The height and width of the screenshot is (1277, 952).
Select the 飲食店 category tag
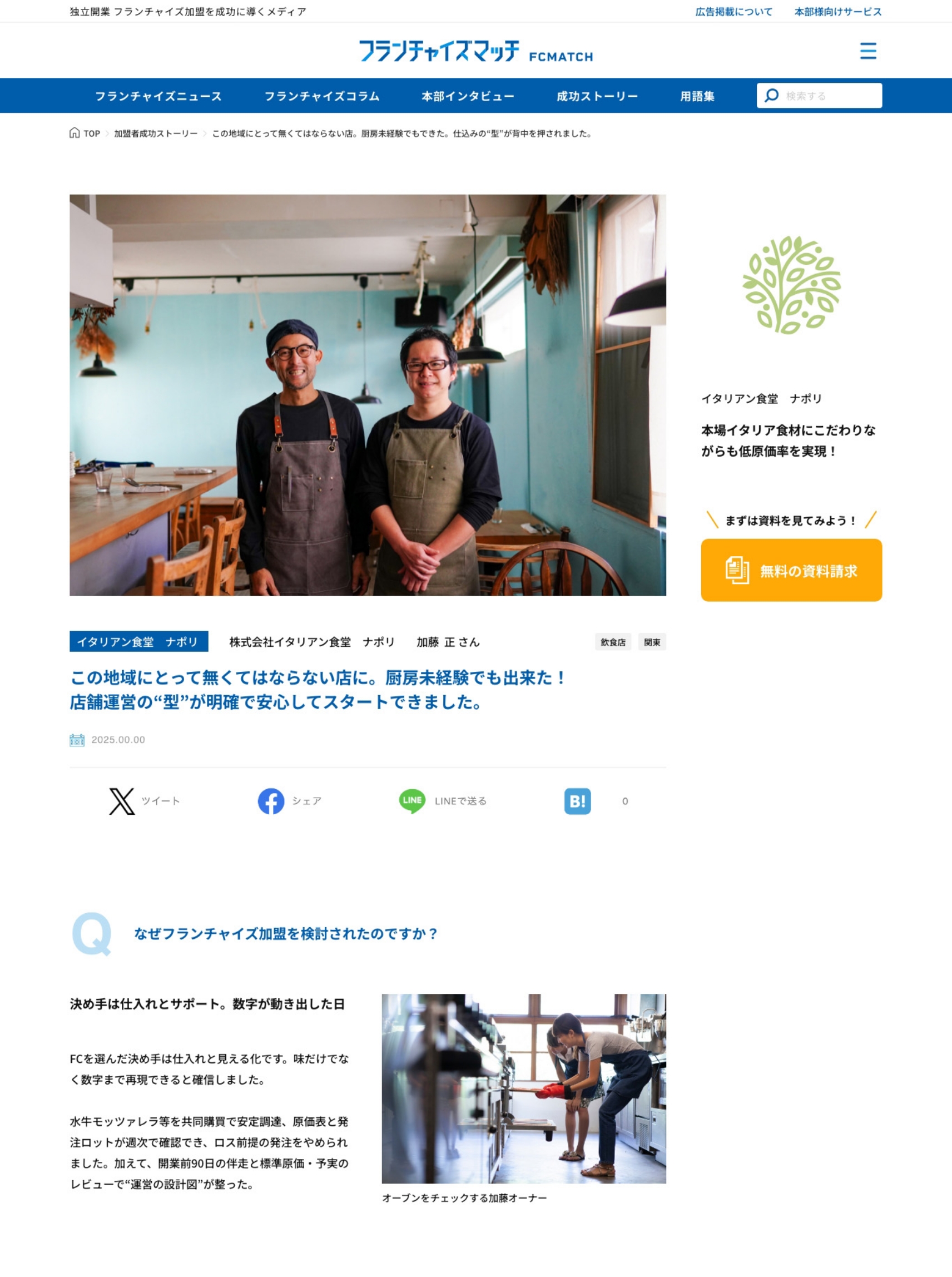click(x=613, y=642)
